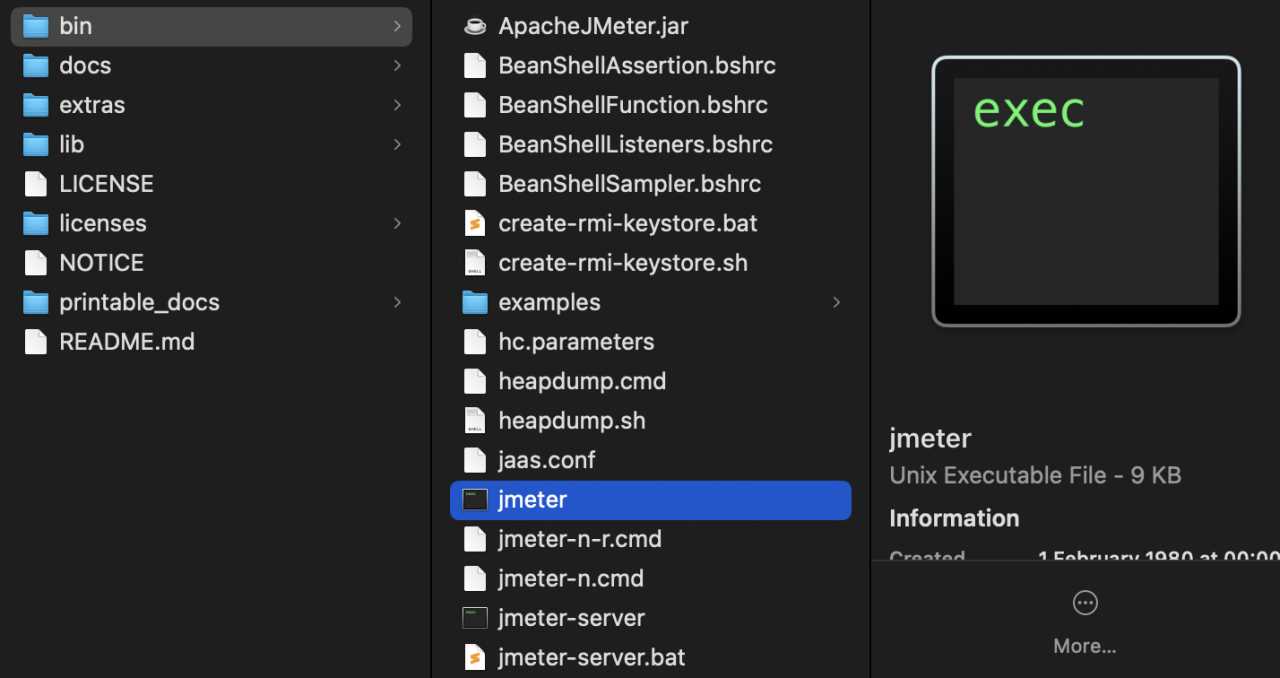Click the ApacheJMeter.jar coffee cup icon
The image size is (1280, 678).
point(475,26)
